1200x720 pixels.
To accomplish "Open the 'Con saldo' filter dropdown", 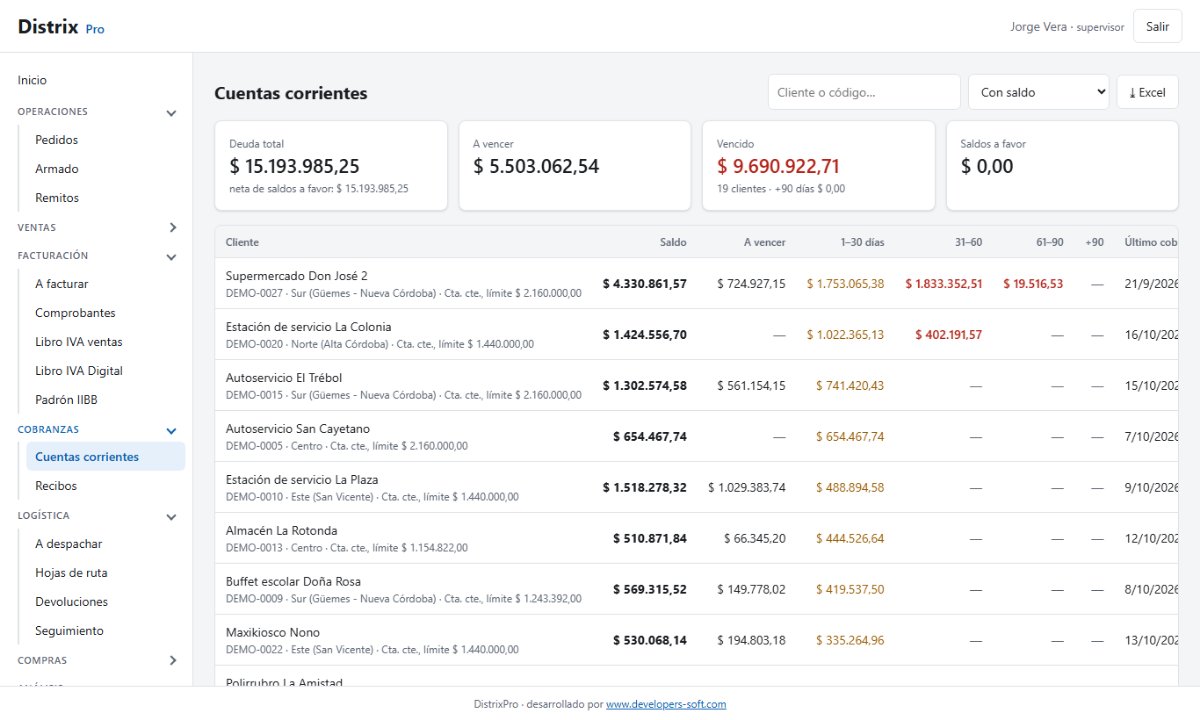I will point(1038,92).
